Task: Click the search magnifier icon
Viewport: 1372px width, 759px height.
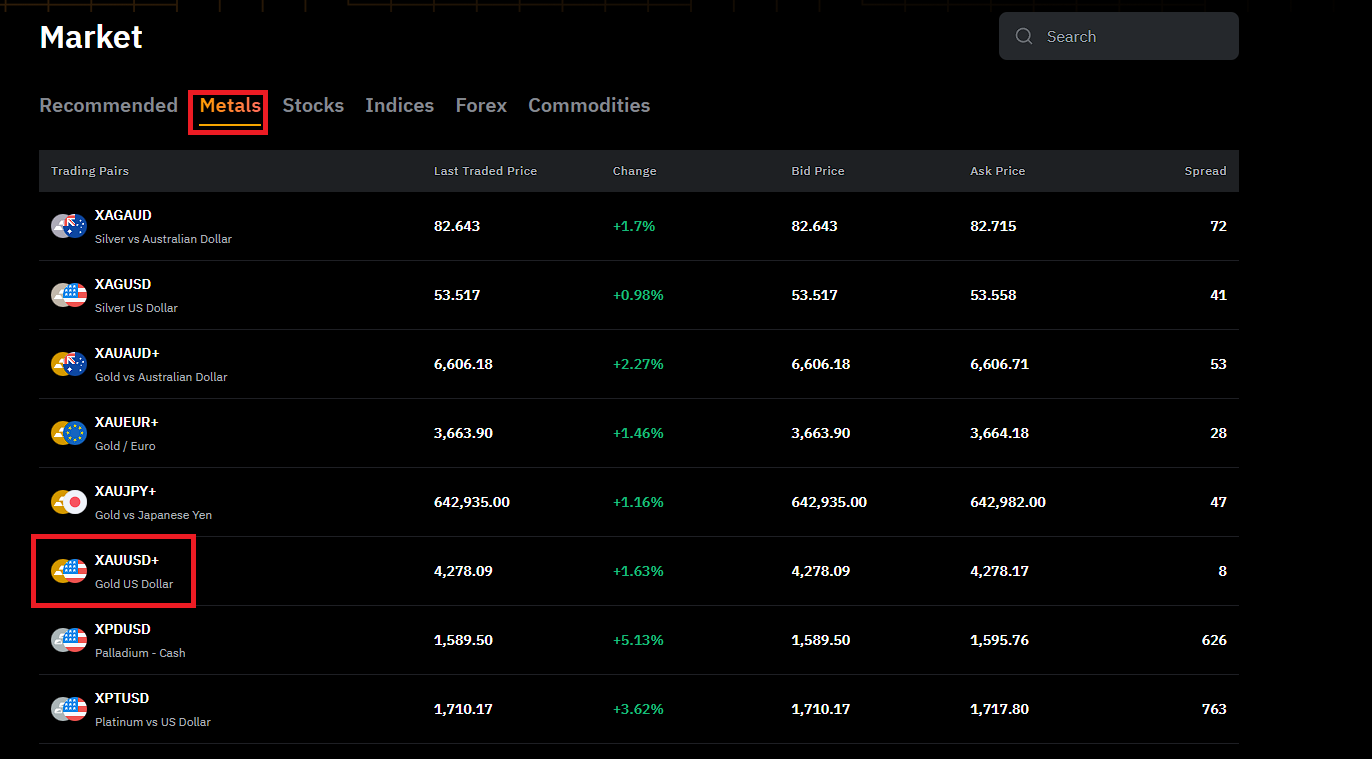Action: coord(1024,36)
